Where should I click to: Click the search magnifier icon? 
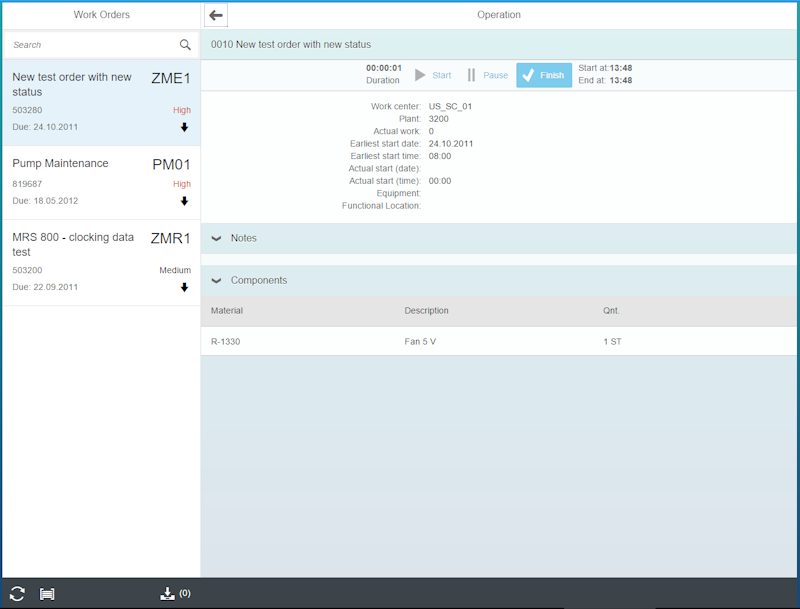point(185,45)
